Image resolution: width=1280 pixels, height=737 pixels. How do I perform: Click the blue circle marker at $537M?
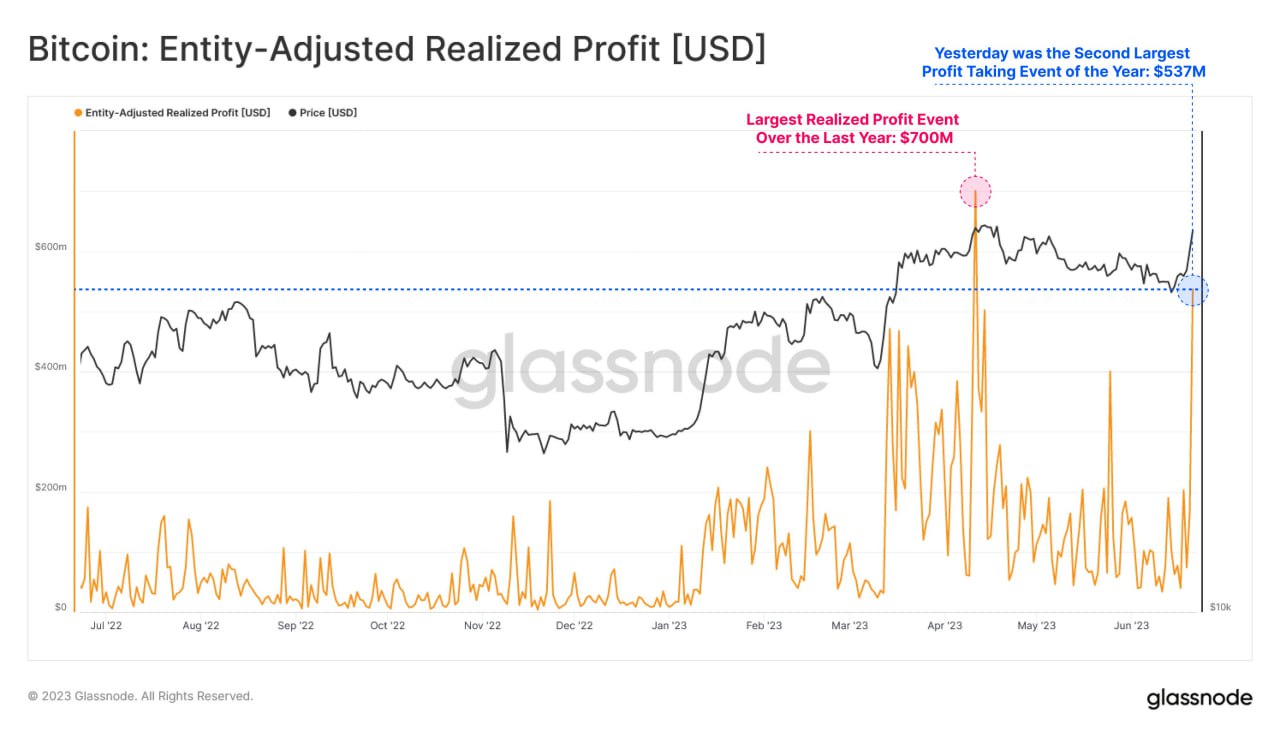[x=1192, y=291]
